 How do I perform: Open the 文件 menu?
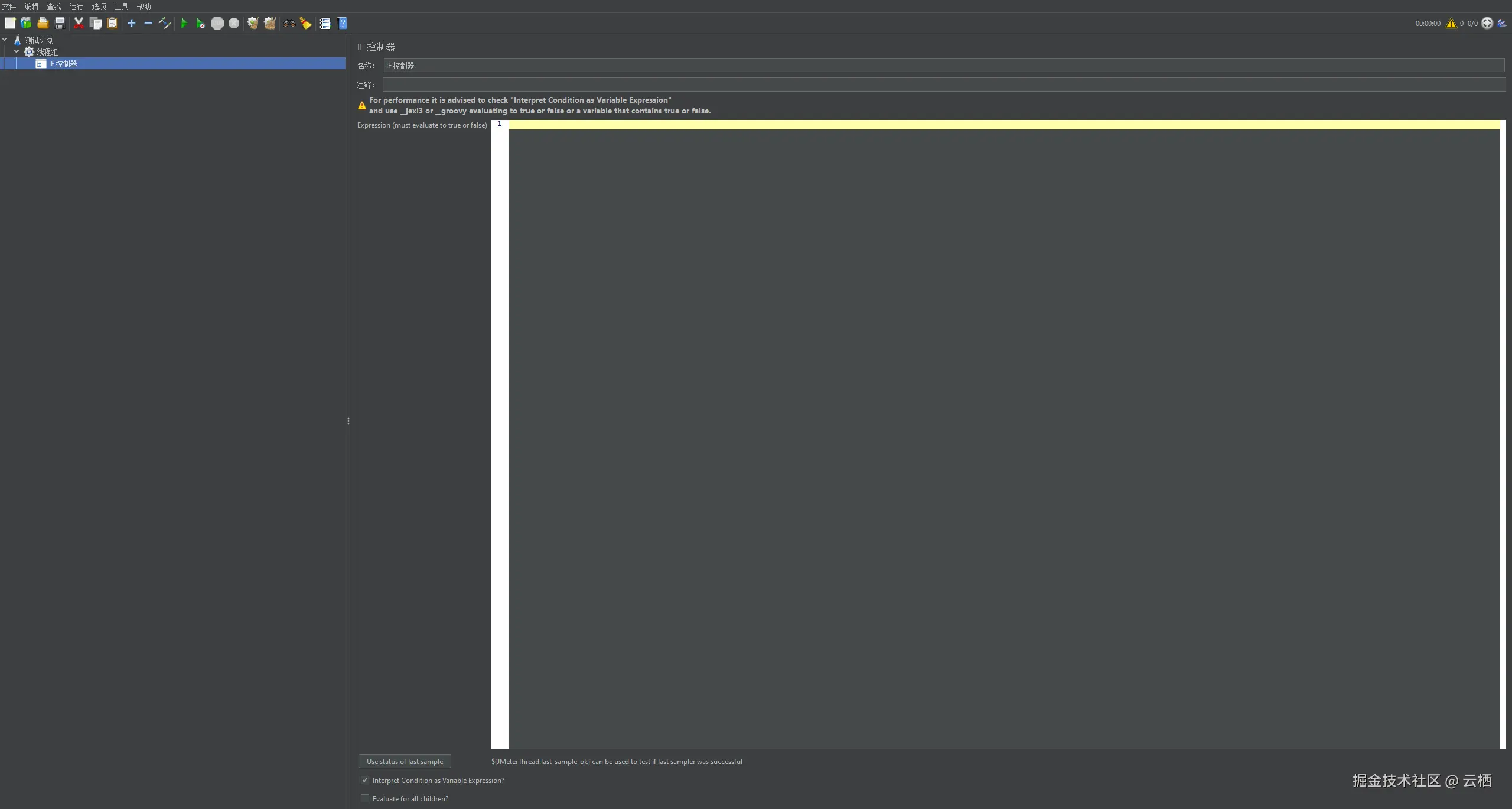[9, 7]
